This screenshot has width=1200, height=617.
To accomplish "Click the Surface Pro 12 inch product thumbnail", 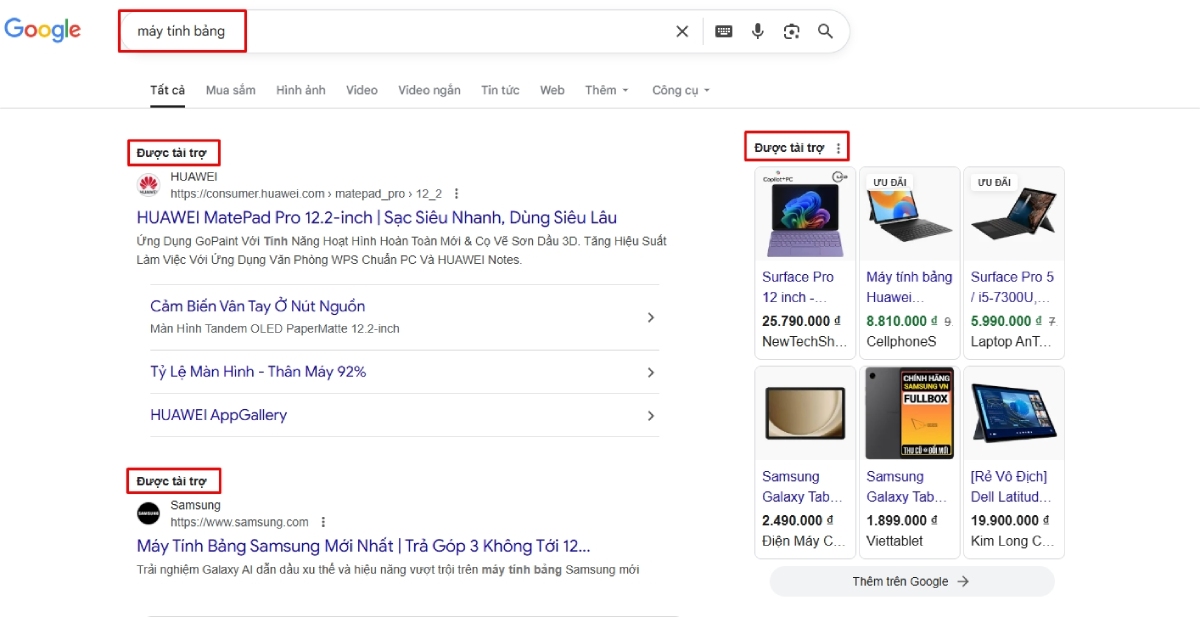I will 804,213.
